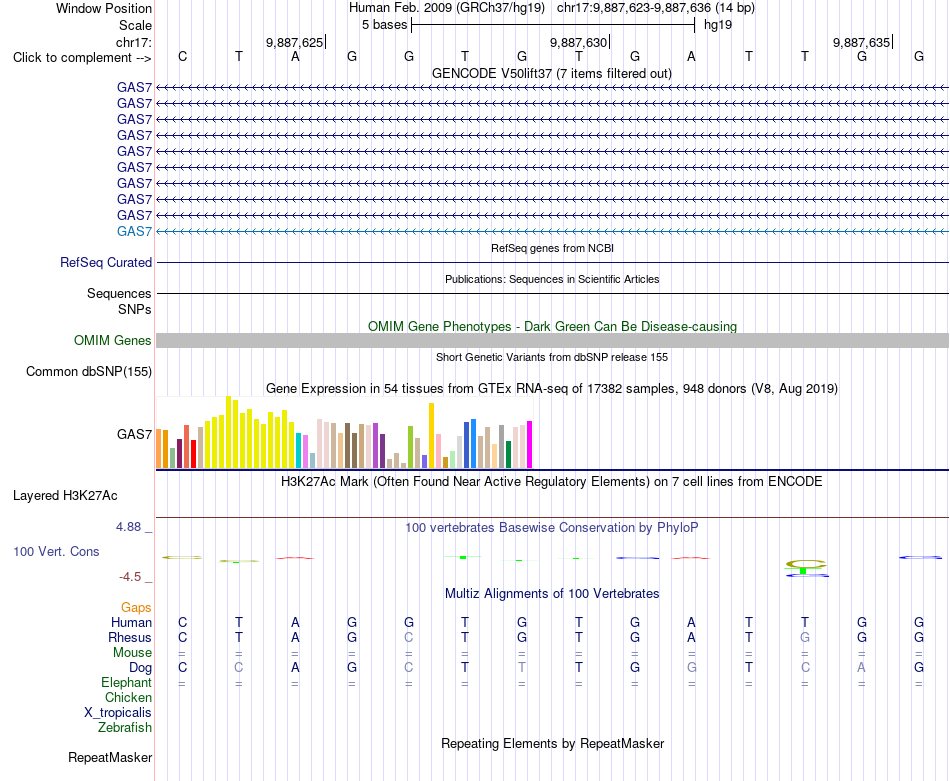Click the magenta GTEx bar at the end
The image size is (950, 781).
point(530,445)
